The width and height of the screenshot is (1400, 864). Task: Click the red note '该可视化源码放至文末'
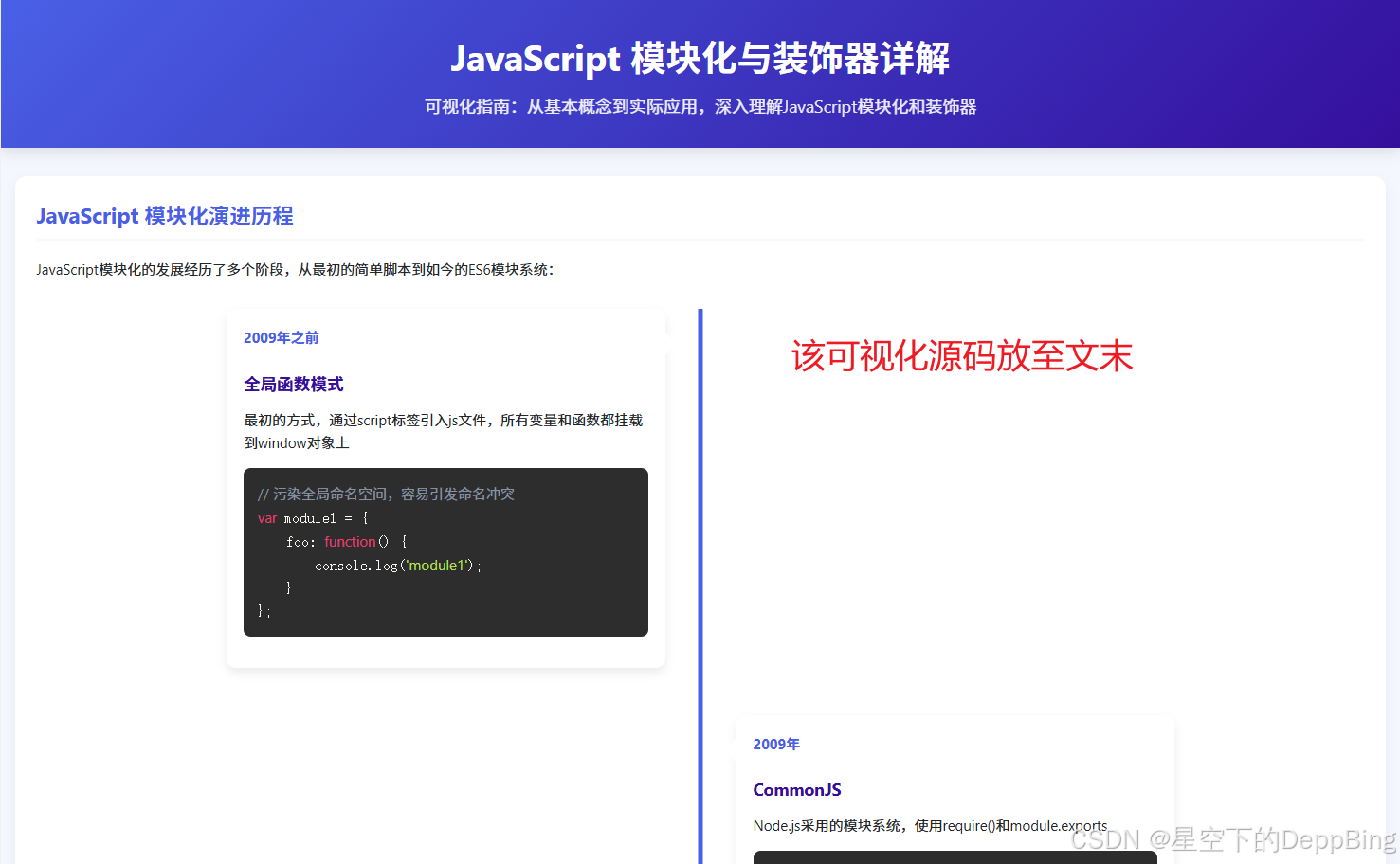[962, 356]
